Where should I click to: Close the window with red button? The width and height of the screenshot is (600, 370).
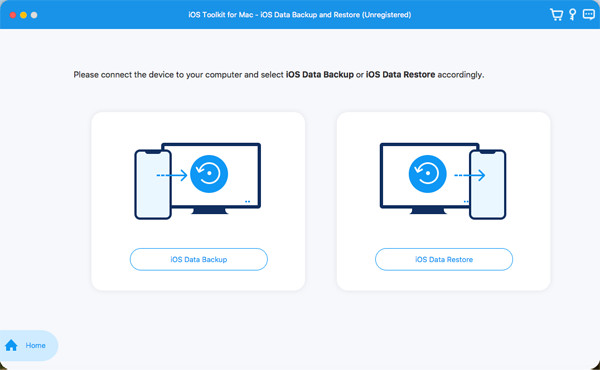tap(13, 15)
